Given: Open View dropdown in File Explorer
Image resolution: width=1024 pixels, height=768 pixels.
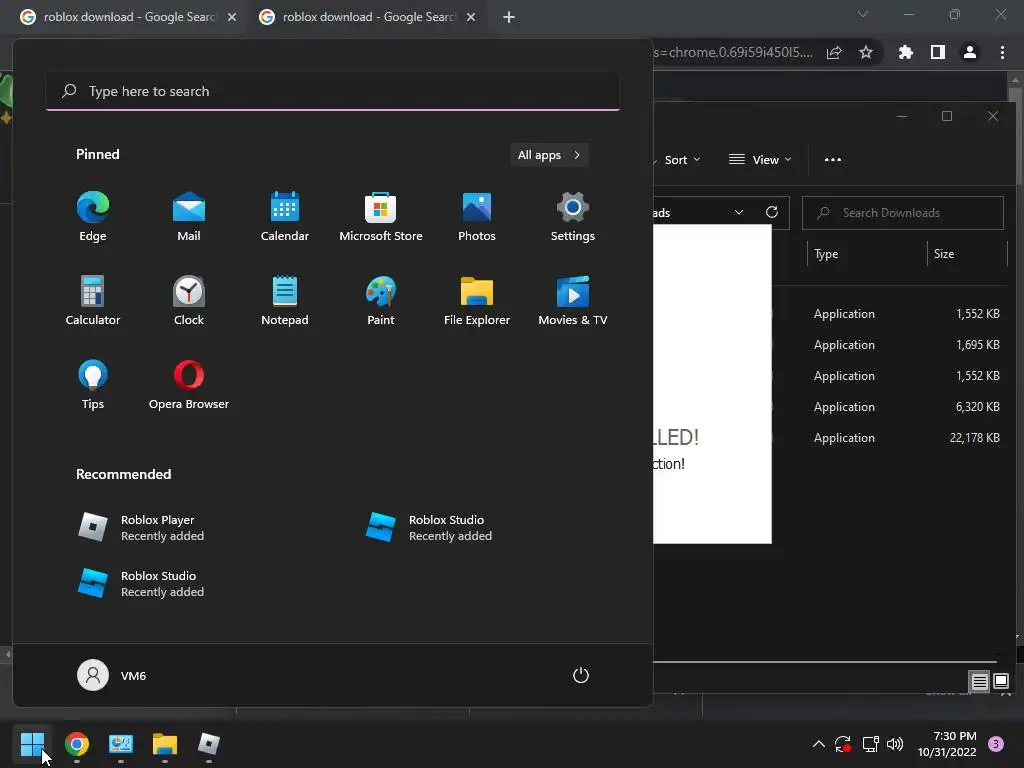Looking at the screenshot, I should (760, 160).
